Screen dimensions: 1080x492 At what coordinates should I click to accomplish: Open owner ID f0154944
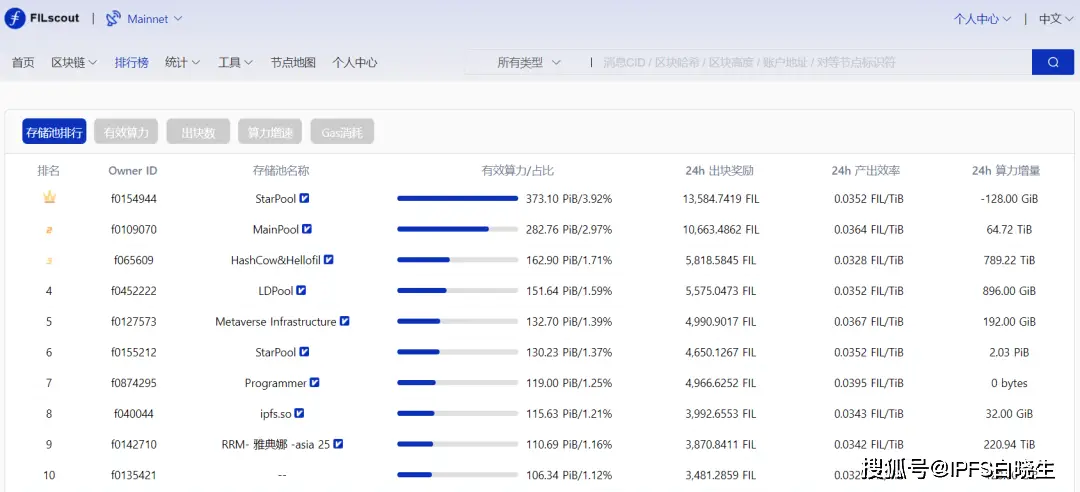[134, 198]
